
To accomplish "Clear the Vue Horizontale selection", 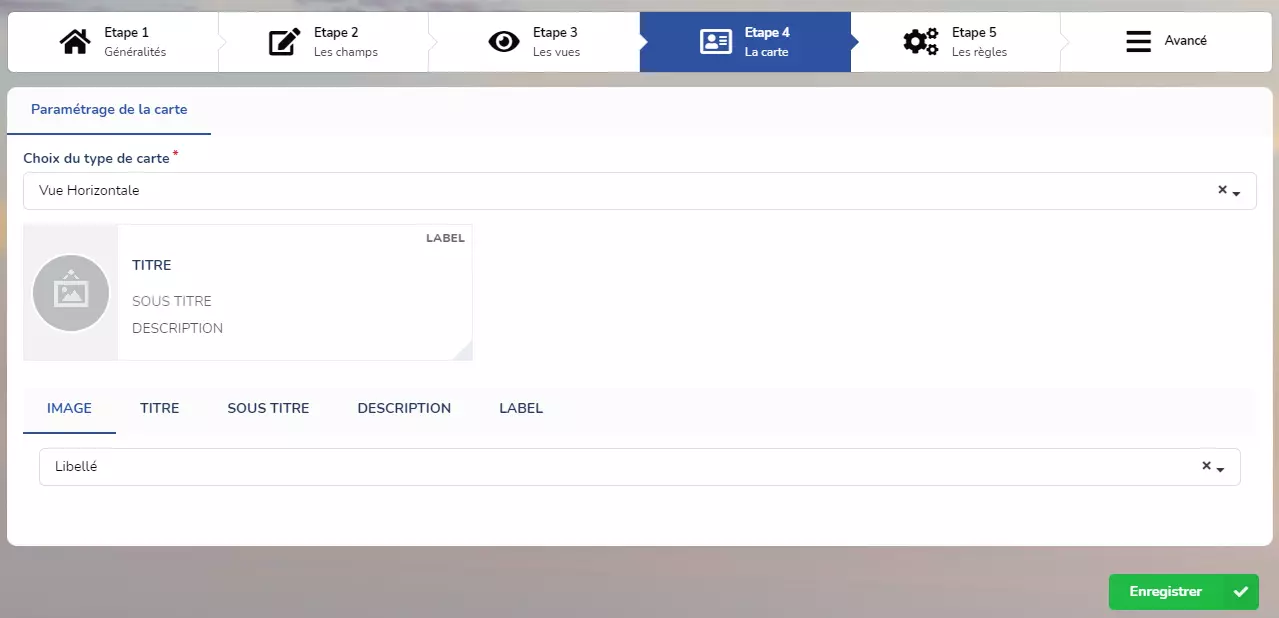I will point(1222,190).
